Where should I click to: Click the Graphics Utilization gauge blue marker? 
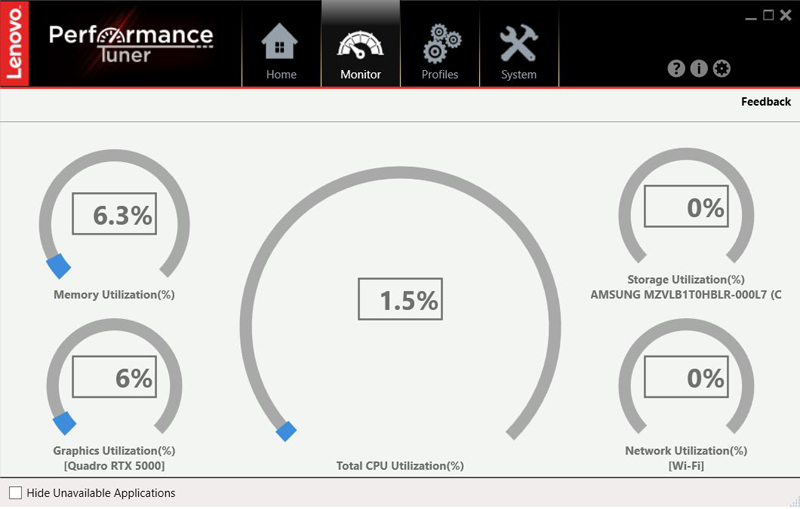(x=65, y=423)
